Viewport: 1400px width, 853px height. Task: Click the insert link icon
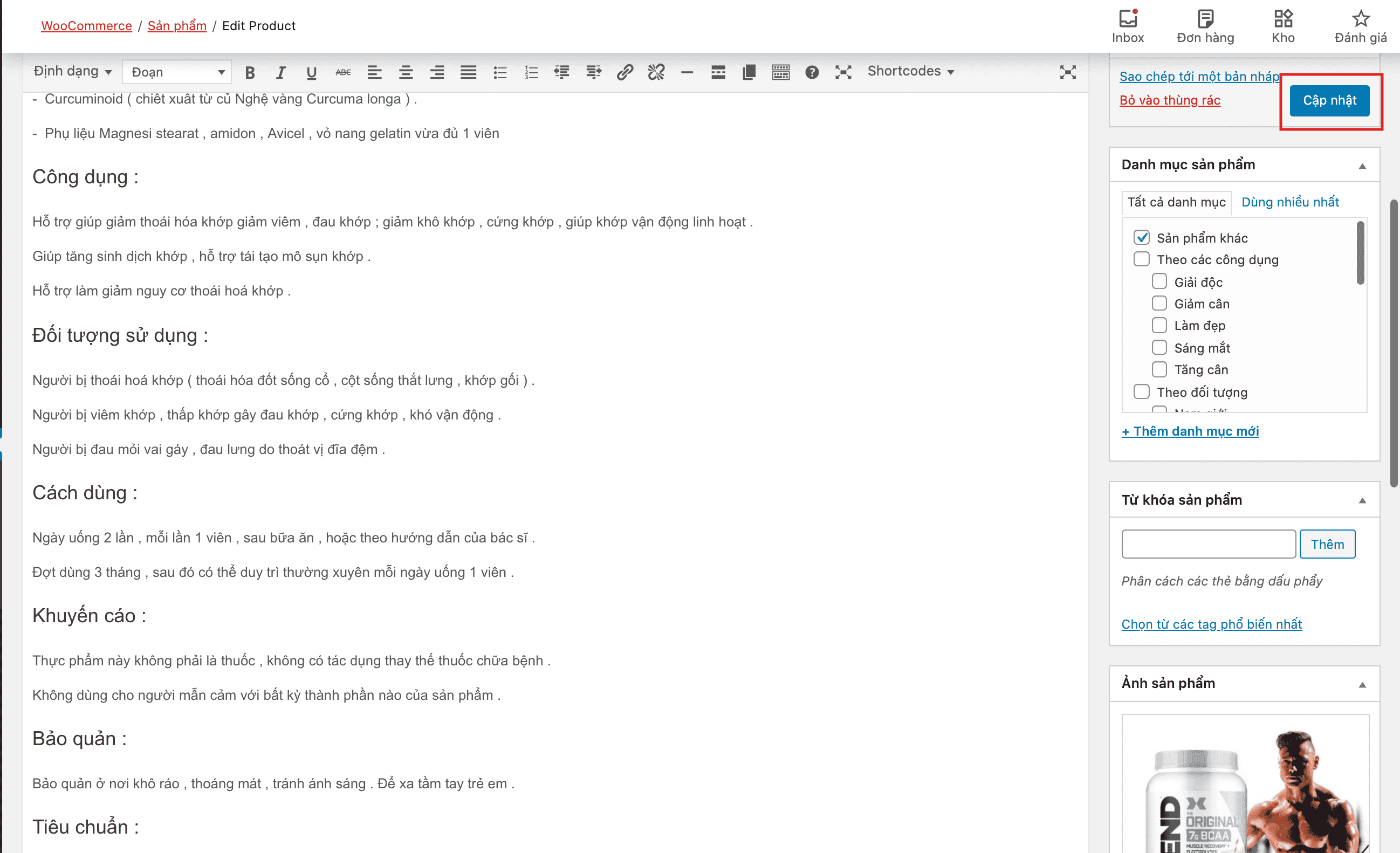(624, 72)
